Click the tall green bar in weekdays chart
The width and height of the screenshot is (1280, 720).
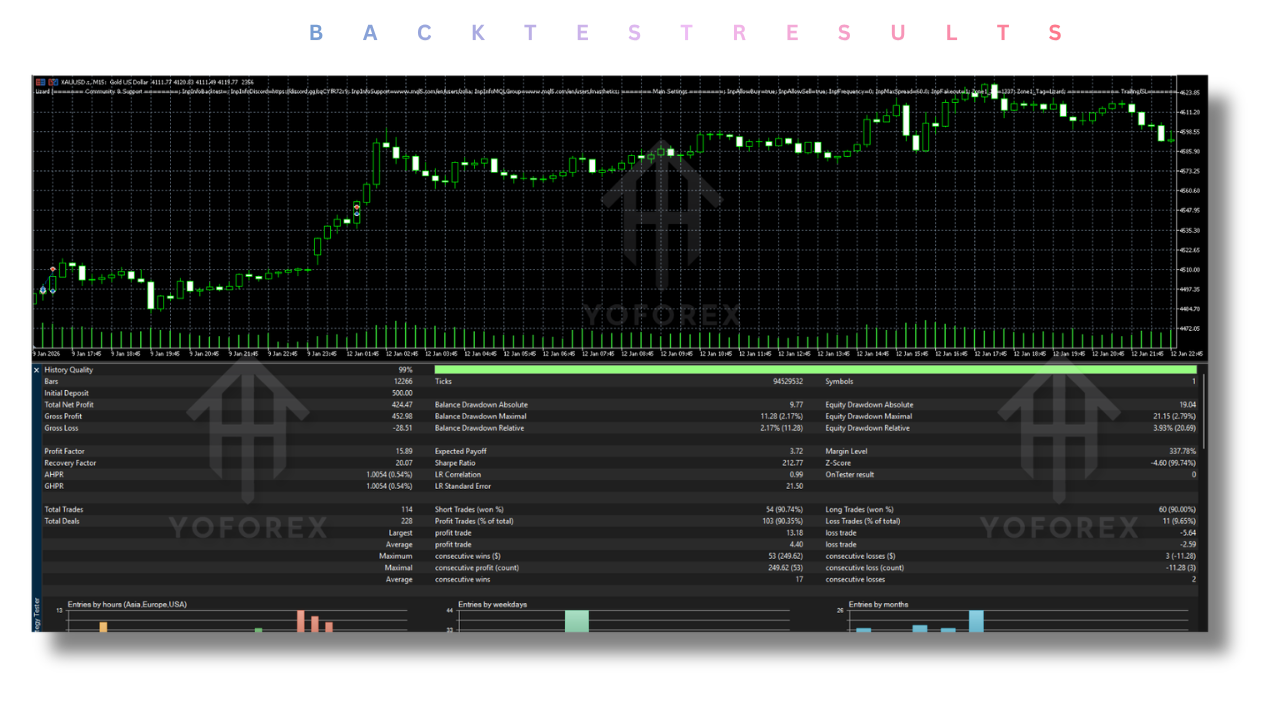(x=577, y=621)
